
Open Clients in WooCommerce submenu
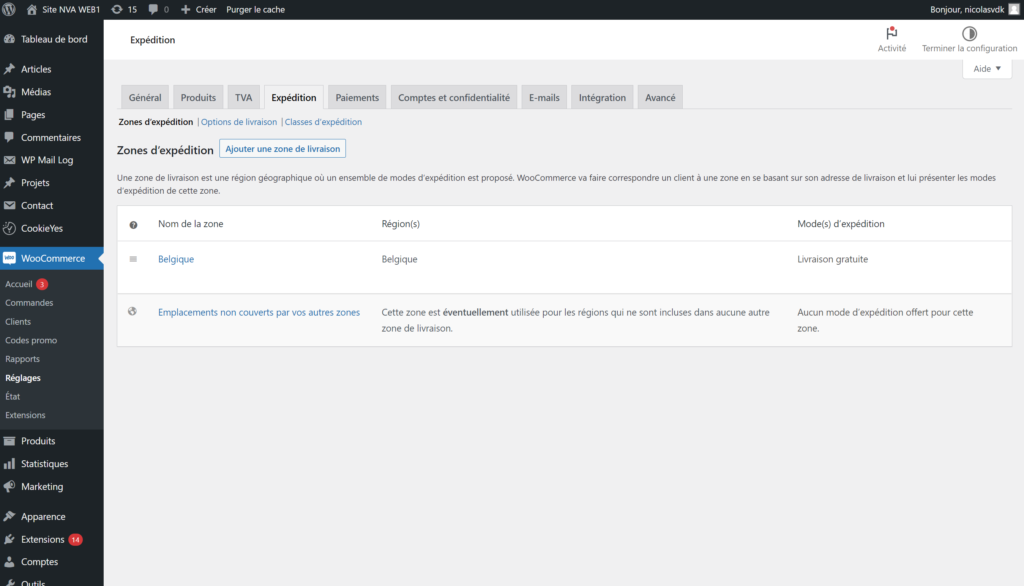click(18, 321)
